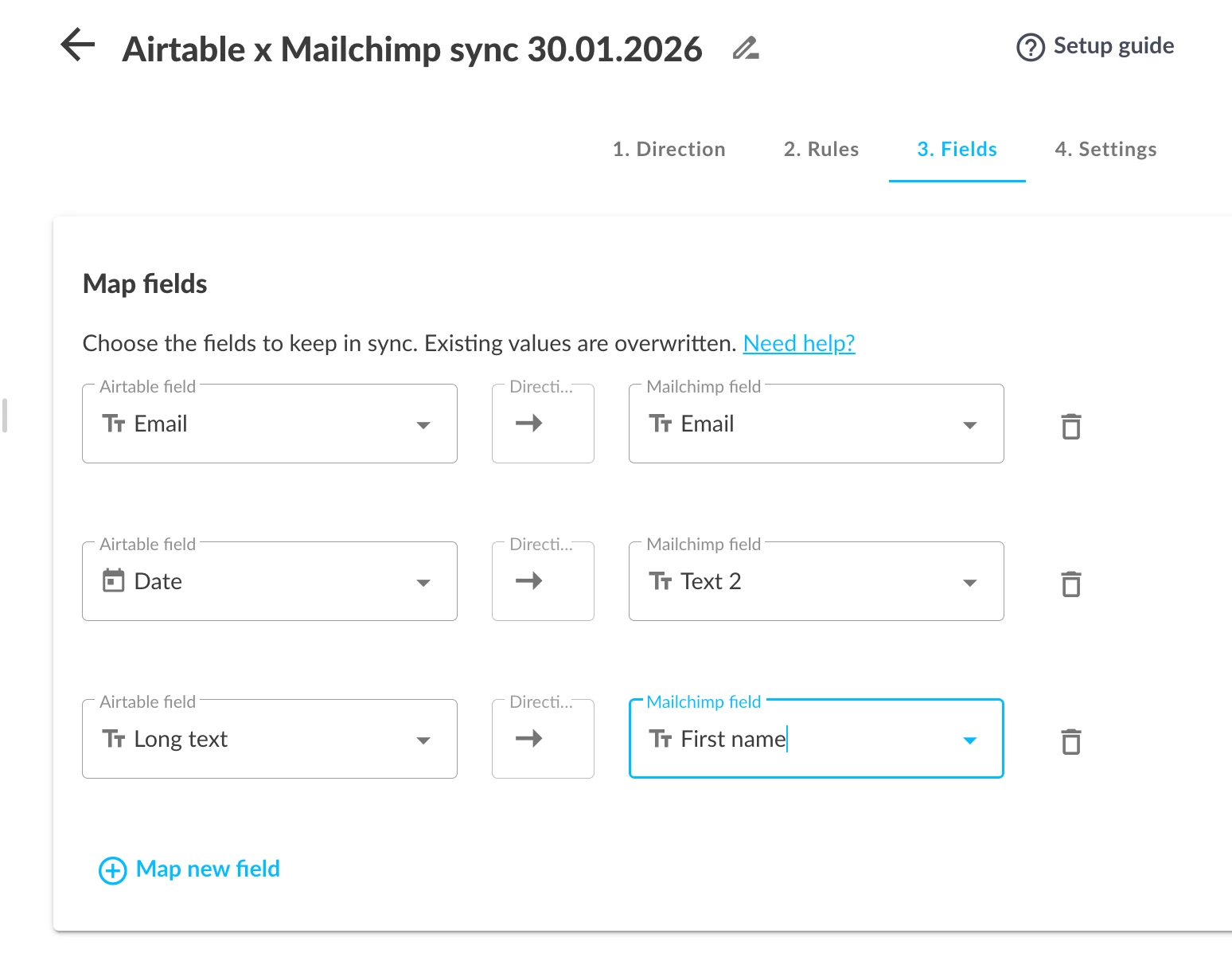The height and width of the screenshot is (957, 1232).
Task: Delete the Date to Text 2 mapping
Action: (x=1070, y=584)
